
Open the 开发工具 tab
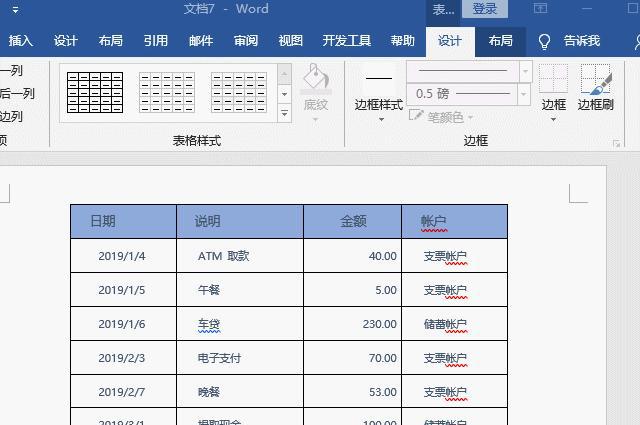click(x=347, y=41)
